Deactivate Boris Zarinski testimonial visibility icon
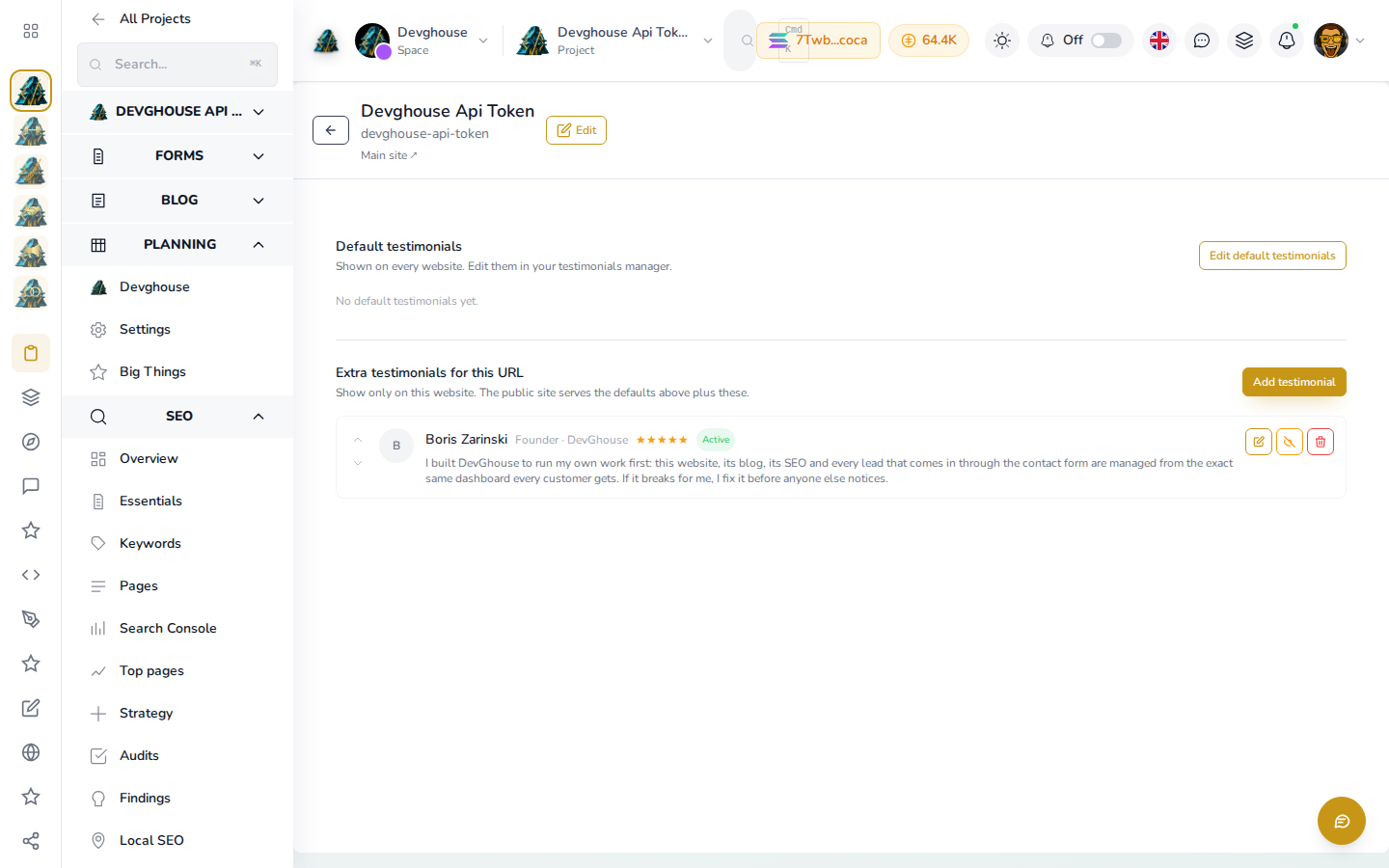 click(1290, 442)
